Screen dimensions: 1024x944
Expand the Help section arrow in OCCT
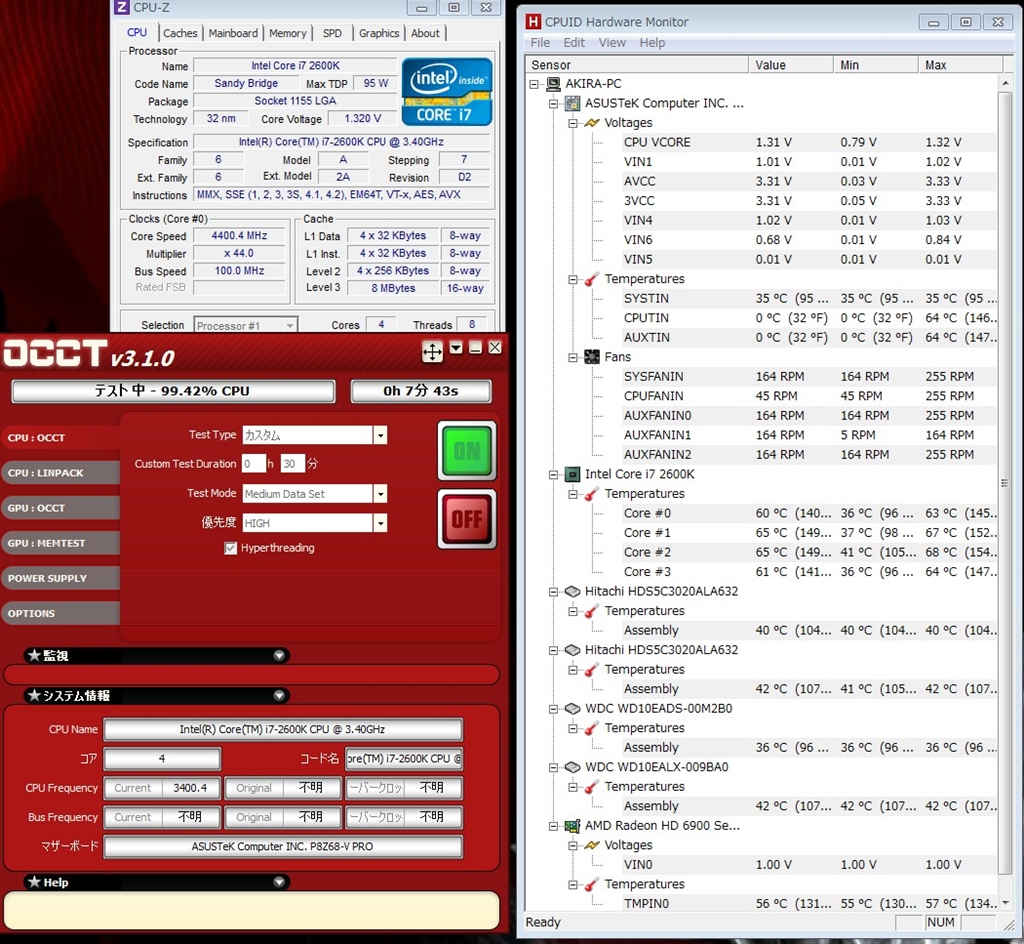tap(279, 882)
